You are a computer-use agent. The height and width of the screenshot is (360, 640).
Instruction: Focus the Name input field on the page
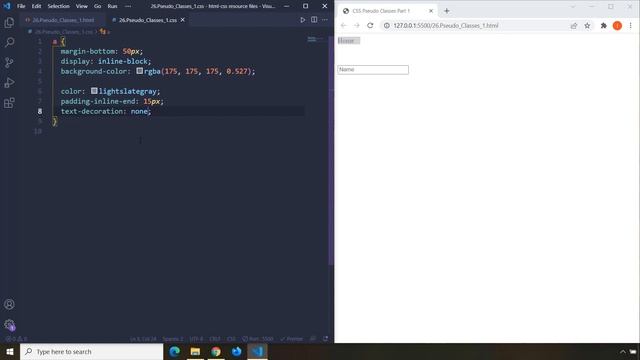click(x=373, y=70)
